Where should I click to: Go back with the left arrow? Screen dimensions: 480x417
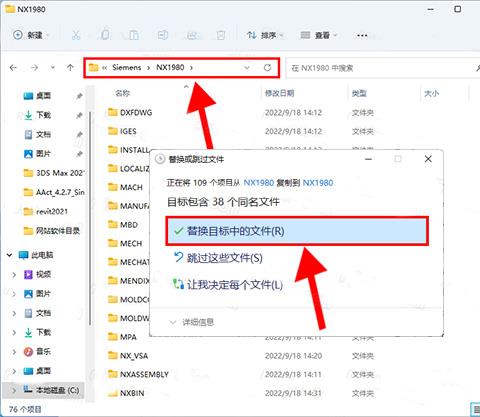click(13, 68)
